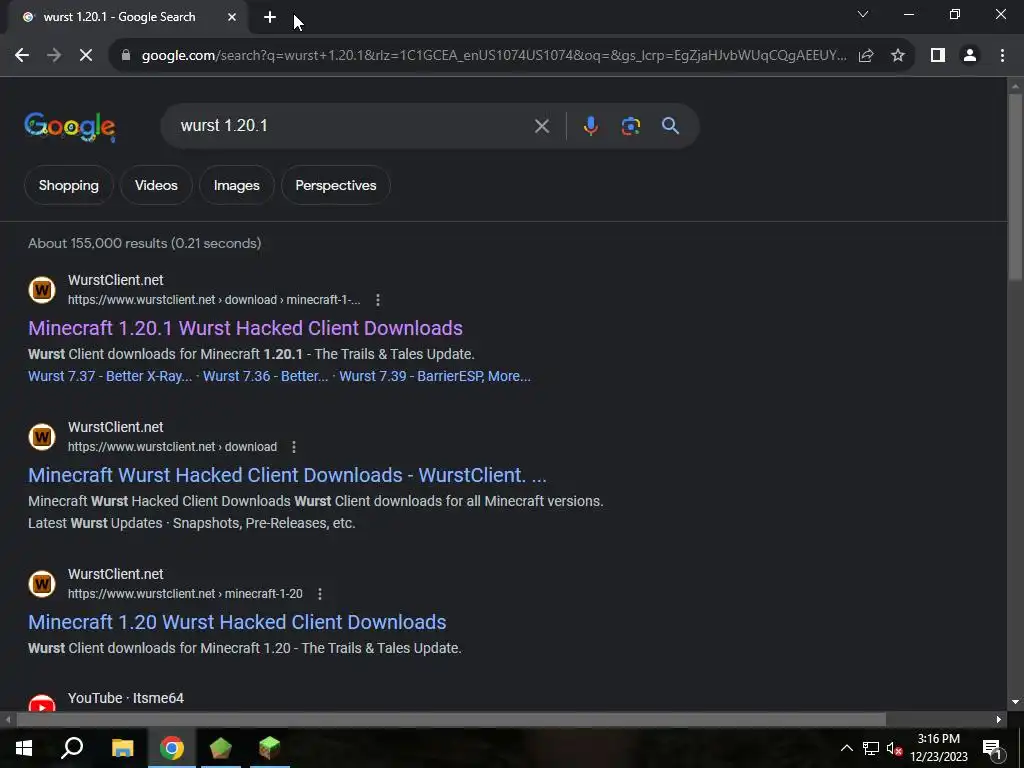Open Minecraft 1.20.1 Wurst Hacked Client Downloads
1024x768 pixels.
pos(245,328)
